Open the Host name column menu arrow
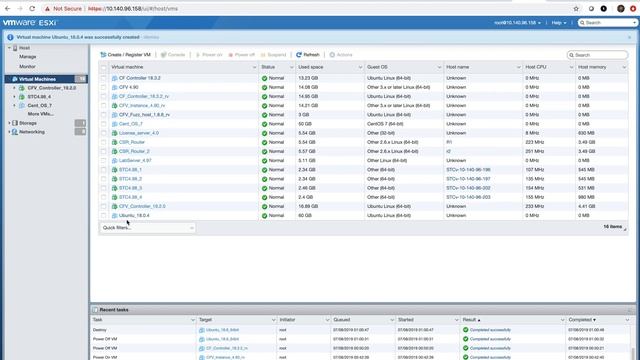The width and height of the screenshot is (640, 360). pyautogui.click(x=518, y=67)
